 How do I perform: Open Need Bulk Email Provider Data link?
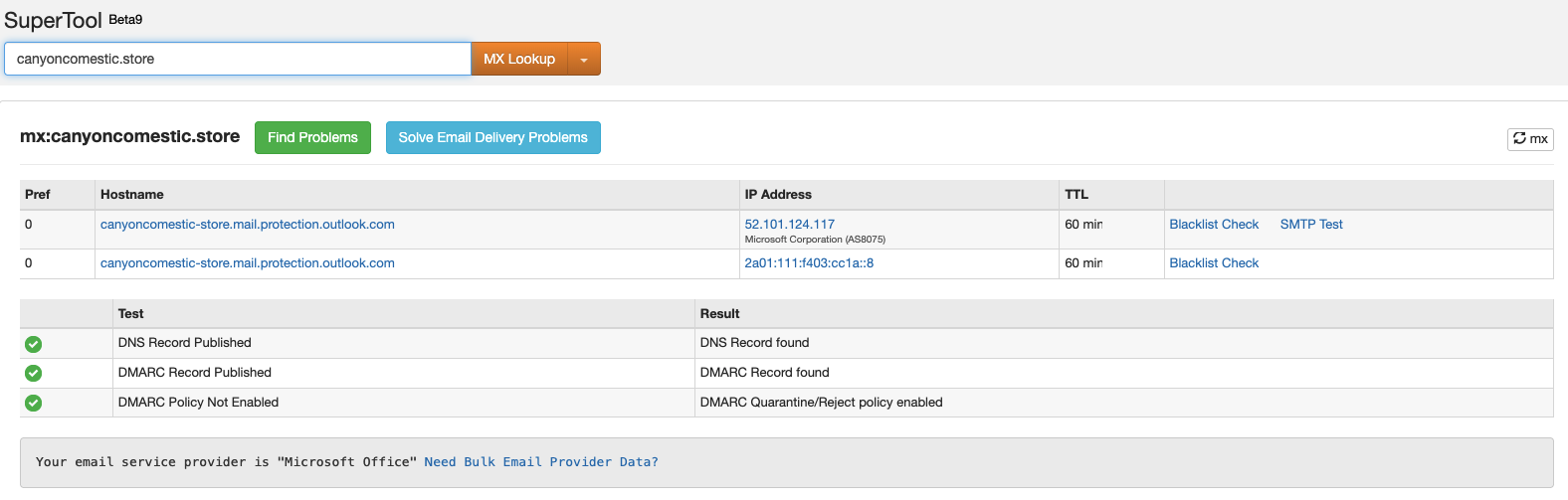(540, 462)
